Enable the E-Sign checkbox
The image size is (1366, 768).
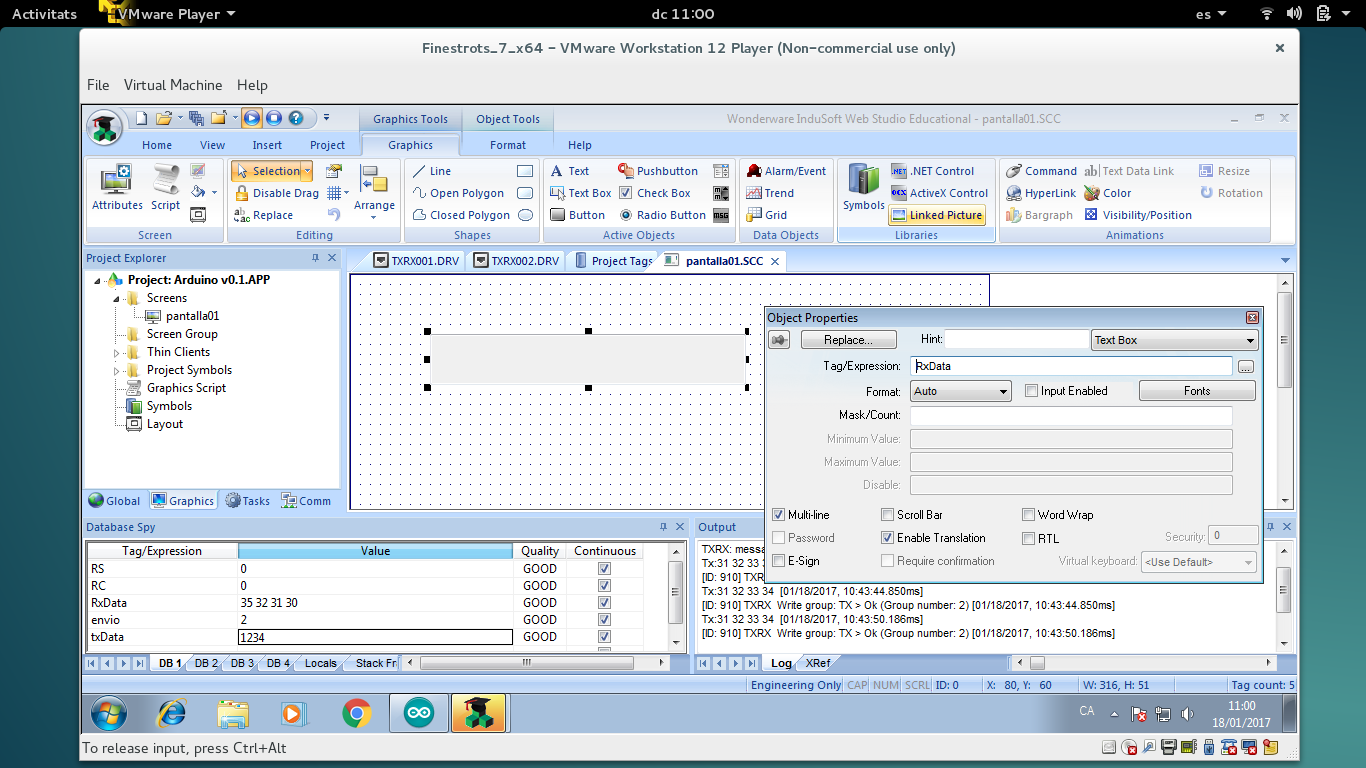tap(779, 561)
